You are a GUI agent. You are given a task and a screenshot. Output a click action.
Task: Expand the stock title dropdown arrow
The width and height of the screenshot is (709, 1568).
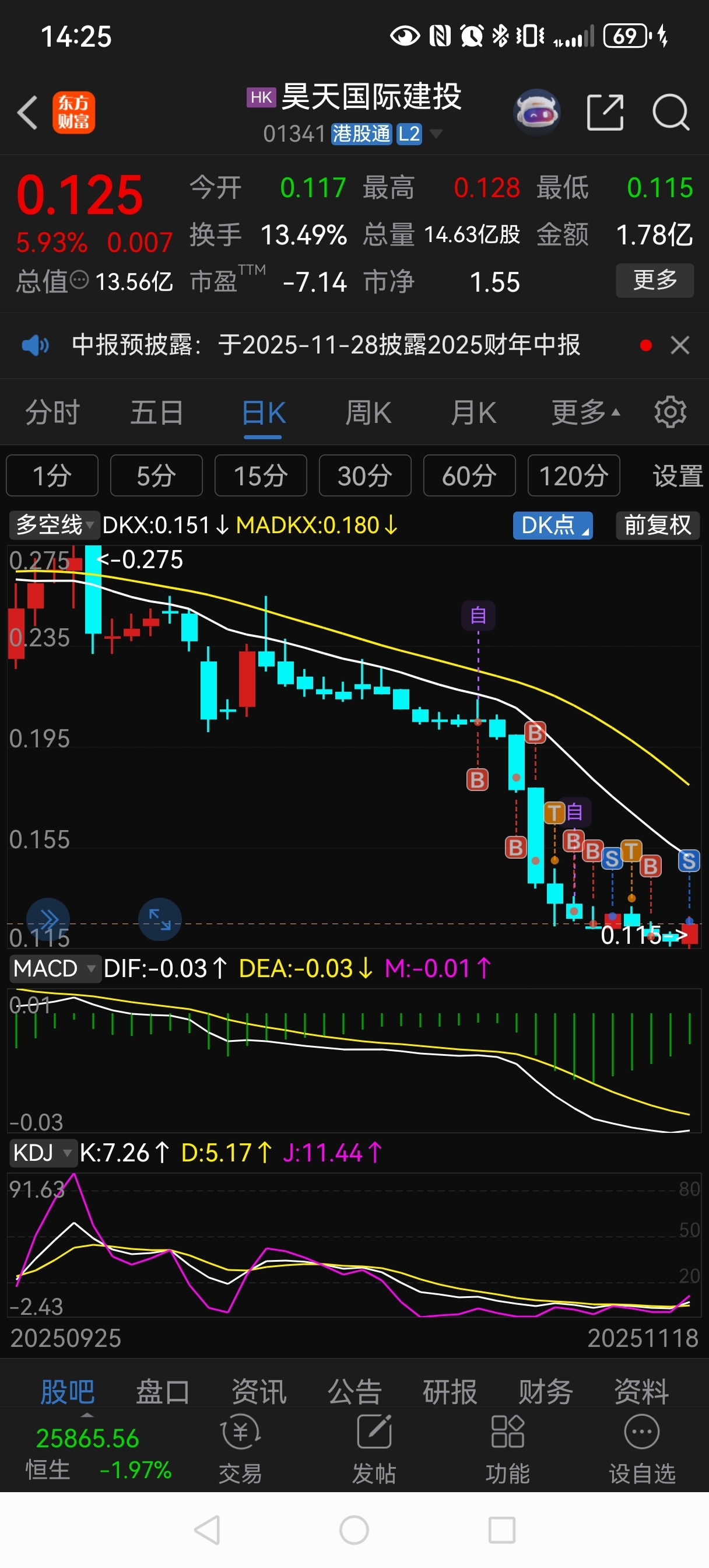[x=436, y=134]
